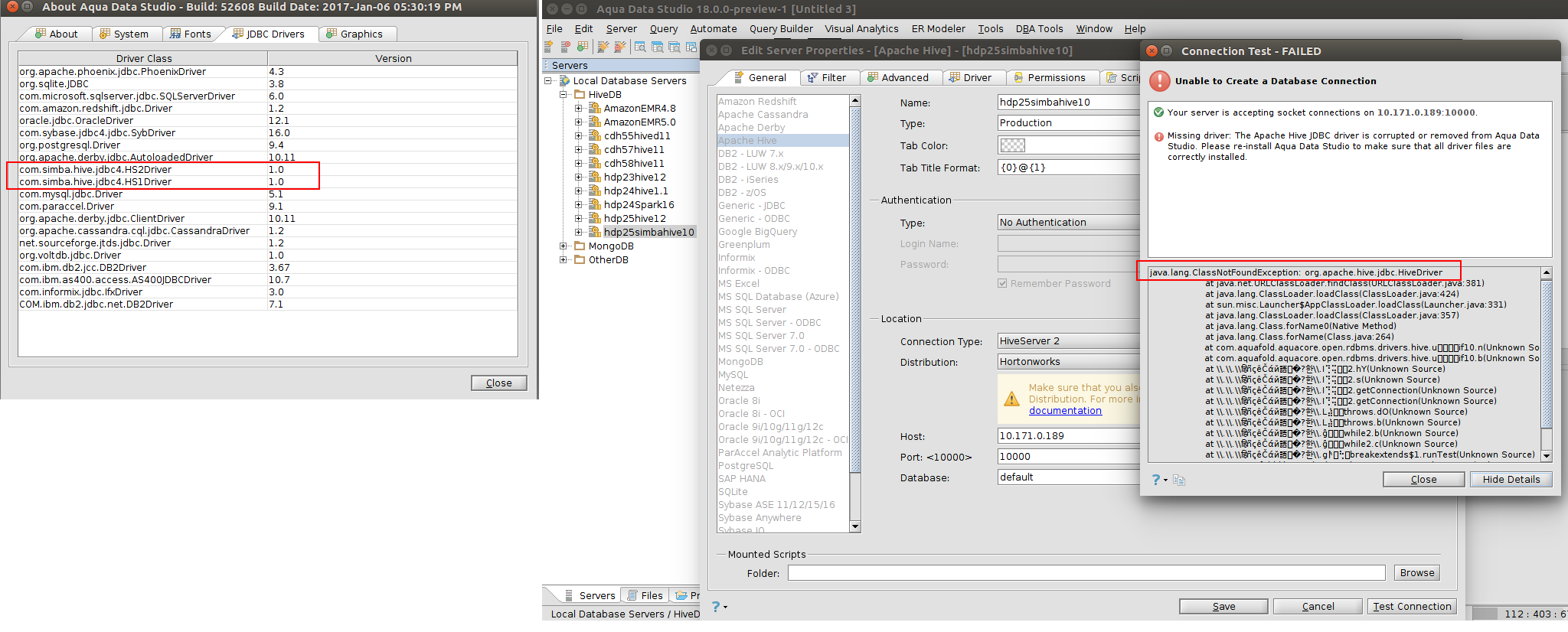Click the Local Database Servers globe icon
The height and width of the screenshot is (632, 1568).
pyautogui.click(x=565, y=80)
